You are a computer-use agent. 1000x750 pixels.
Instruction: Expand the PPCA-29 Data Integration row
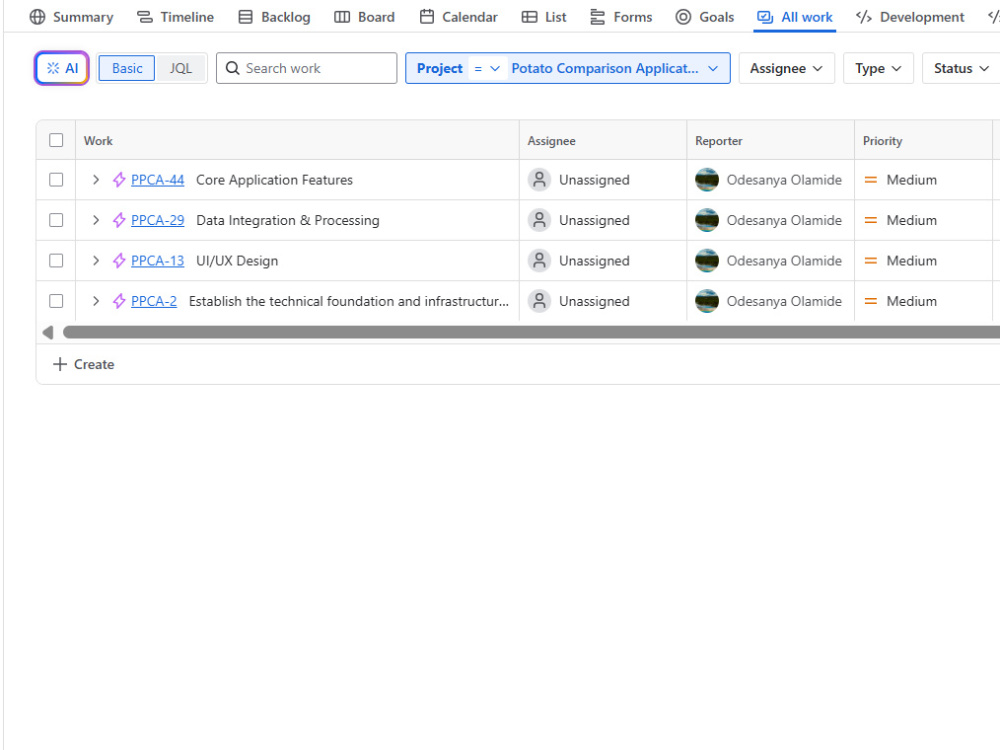(96, 220)
